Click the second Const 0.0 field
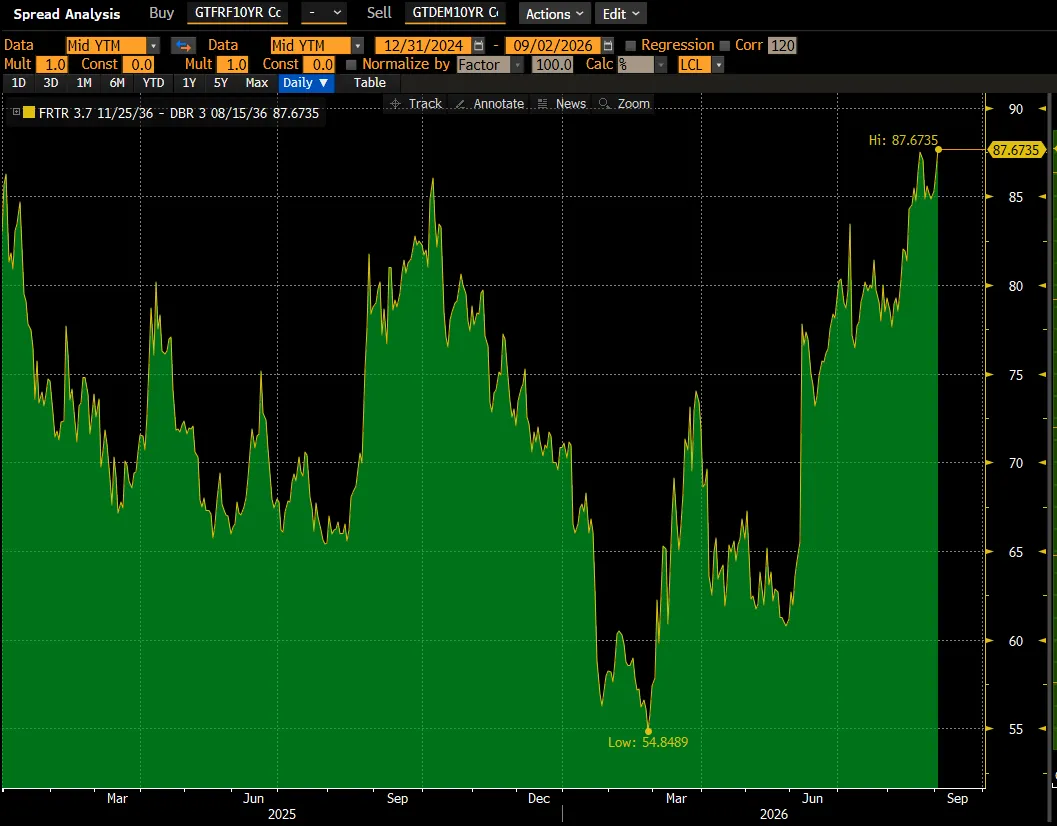This screenshot has height=826, width=1057. coord(319,65)
